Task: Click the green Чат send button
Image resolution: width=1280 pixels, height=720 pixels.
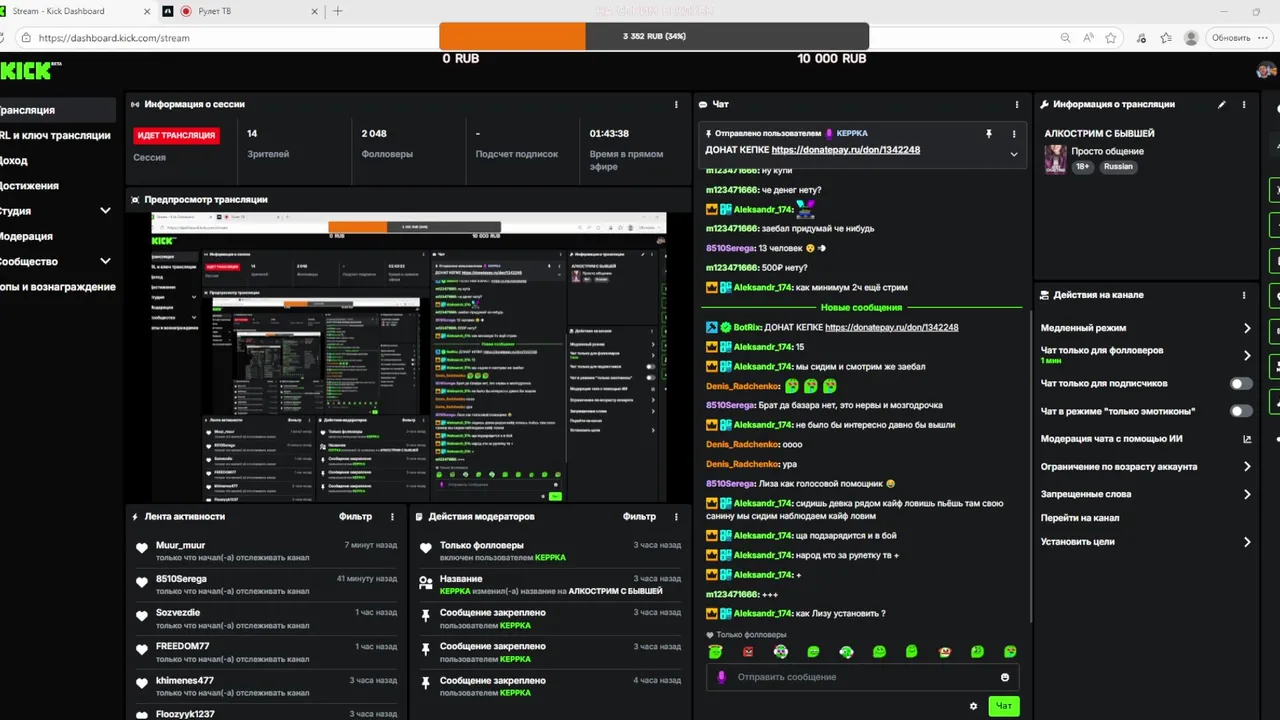Action: pos(1004,706)
